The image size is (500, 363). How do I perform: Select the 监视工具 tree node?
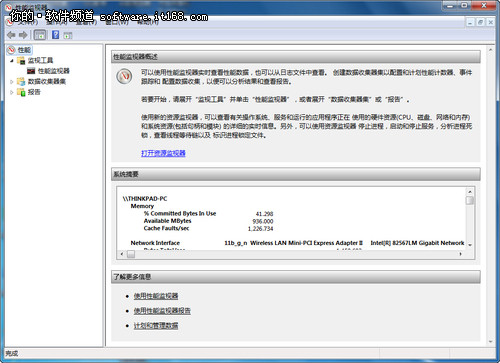(x=40, y=60)
